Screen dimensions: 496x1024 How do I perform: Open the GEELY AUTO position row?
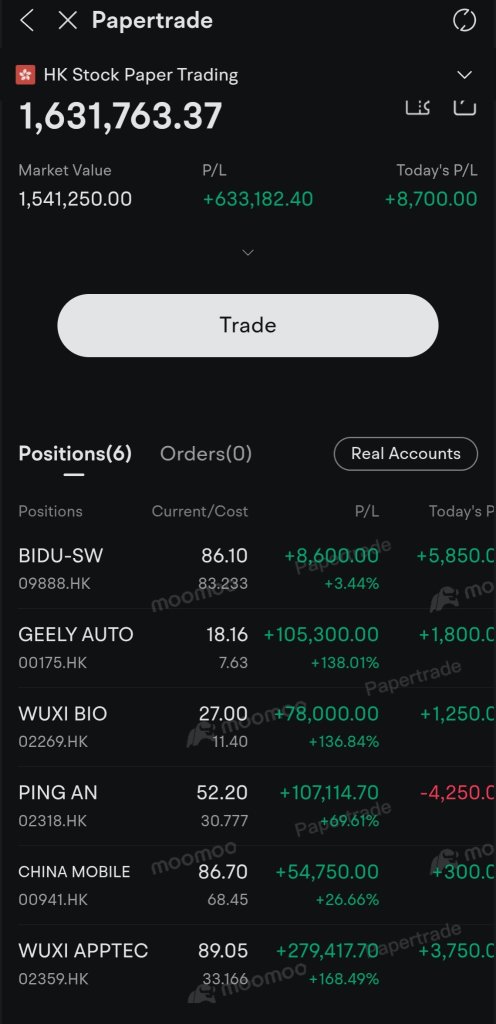click(x=248, y=648)
